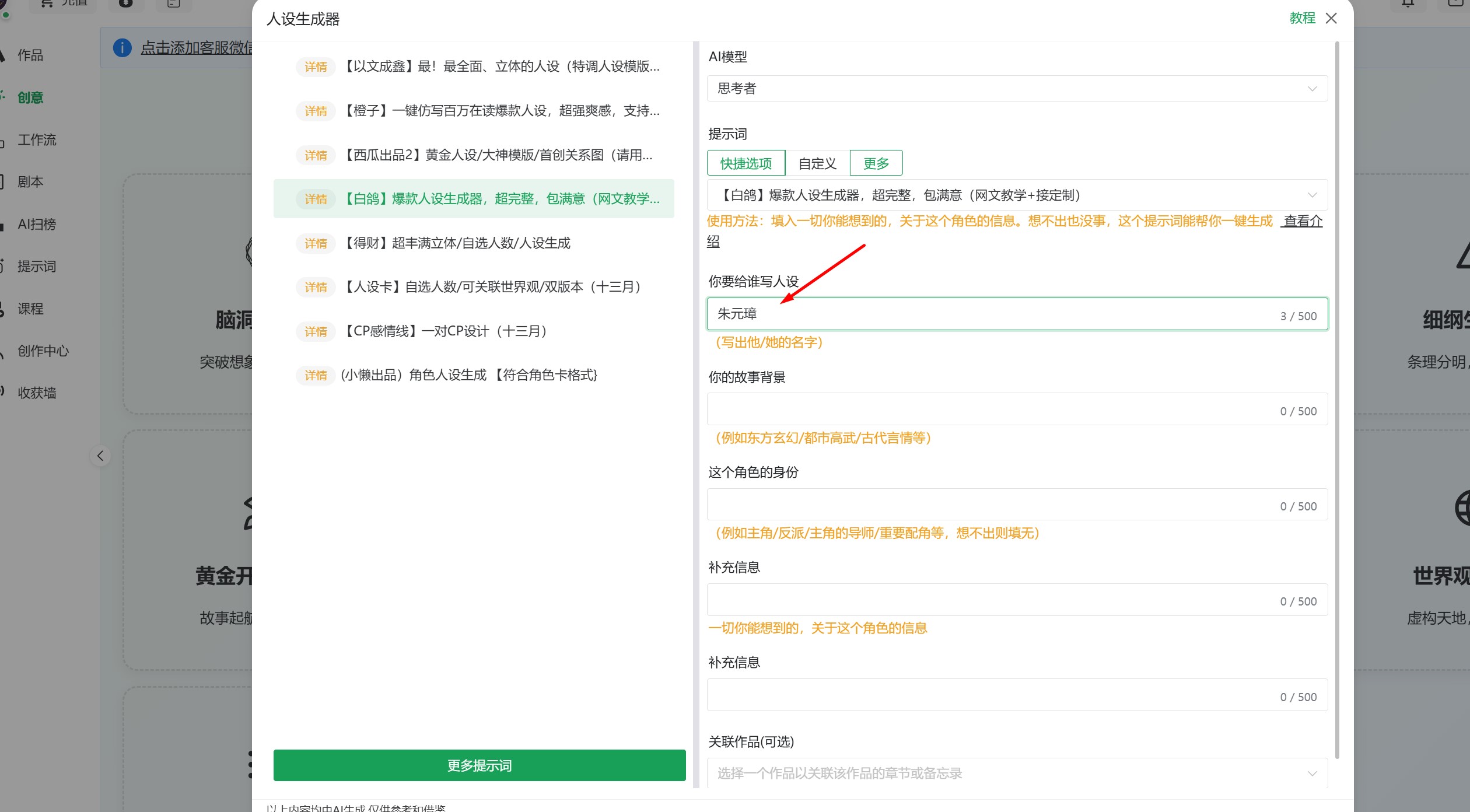1470x812 pixels.
Task: Switch to 自定义 prompt tab
Action: (817, 163)
